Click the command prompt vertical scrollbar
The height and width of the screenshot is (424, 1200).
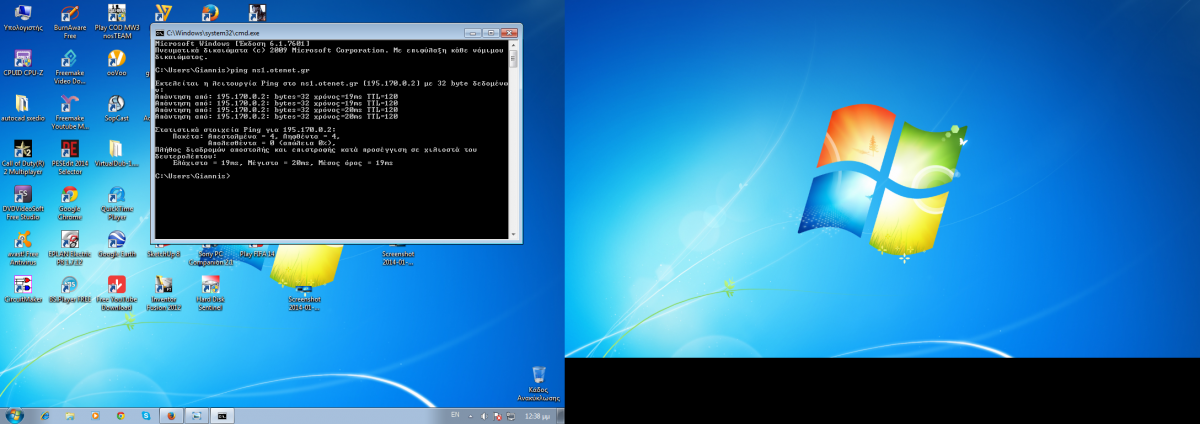click(514, 138)
